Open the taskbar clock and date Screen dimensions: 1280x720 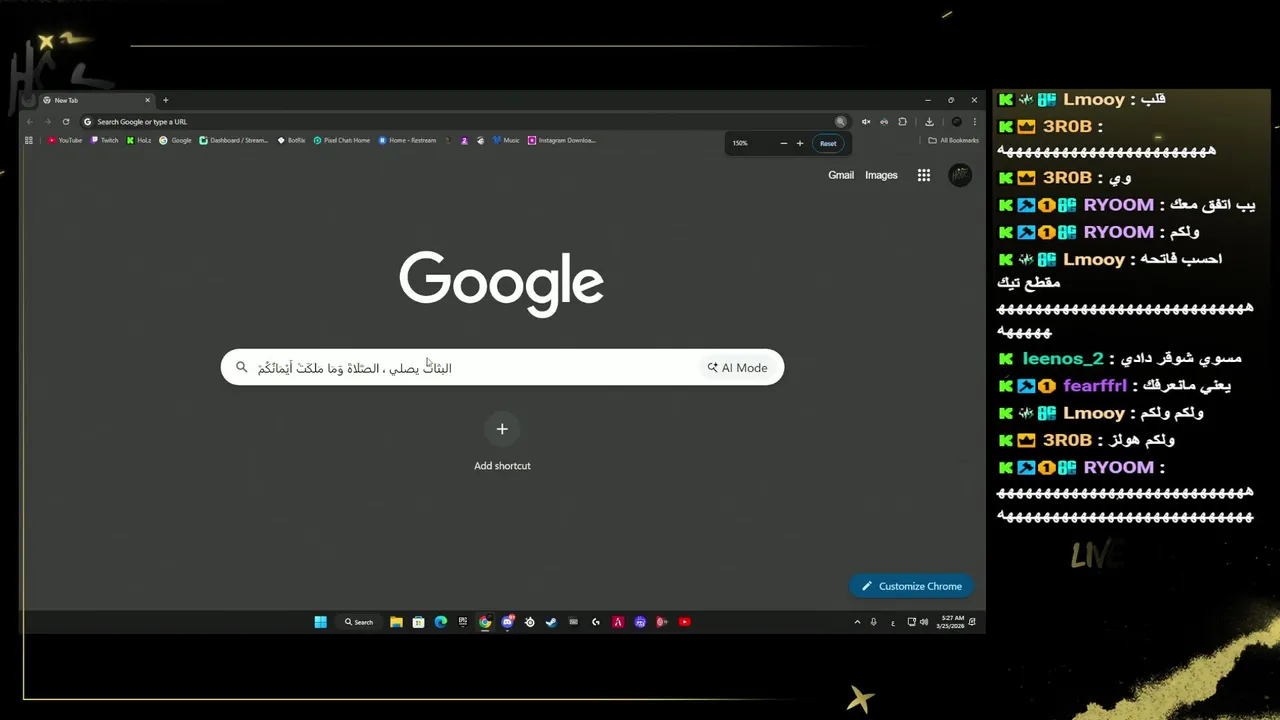[x=950, y=622]
